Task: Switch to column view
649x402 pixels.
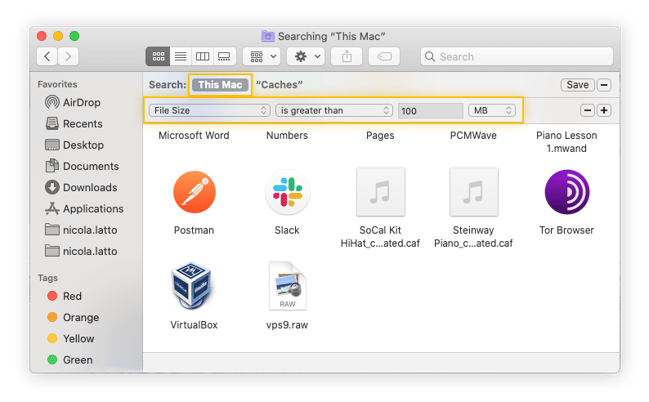Action: pyautogui.click(x=202, y=56)
